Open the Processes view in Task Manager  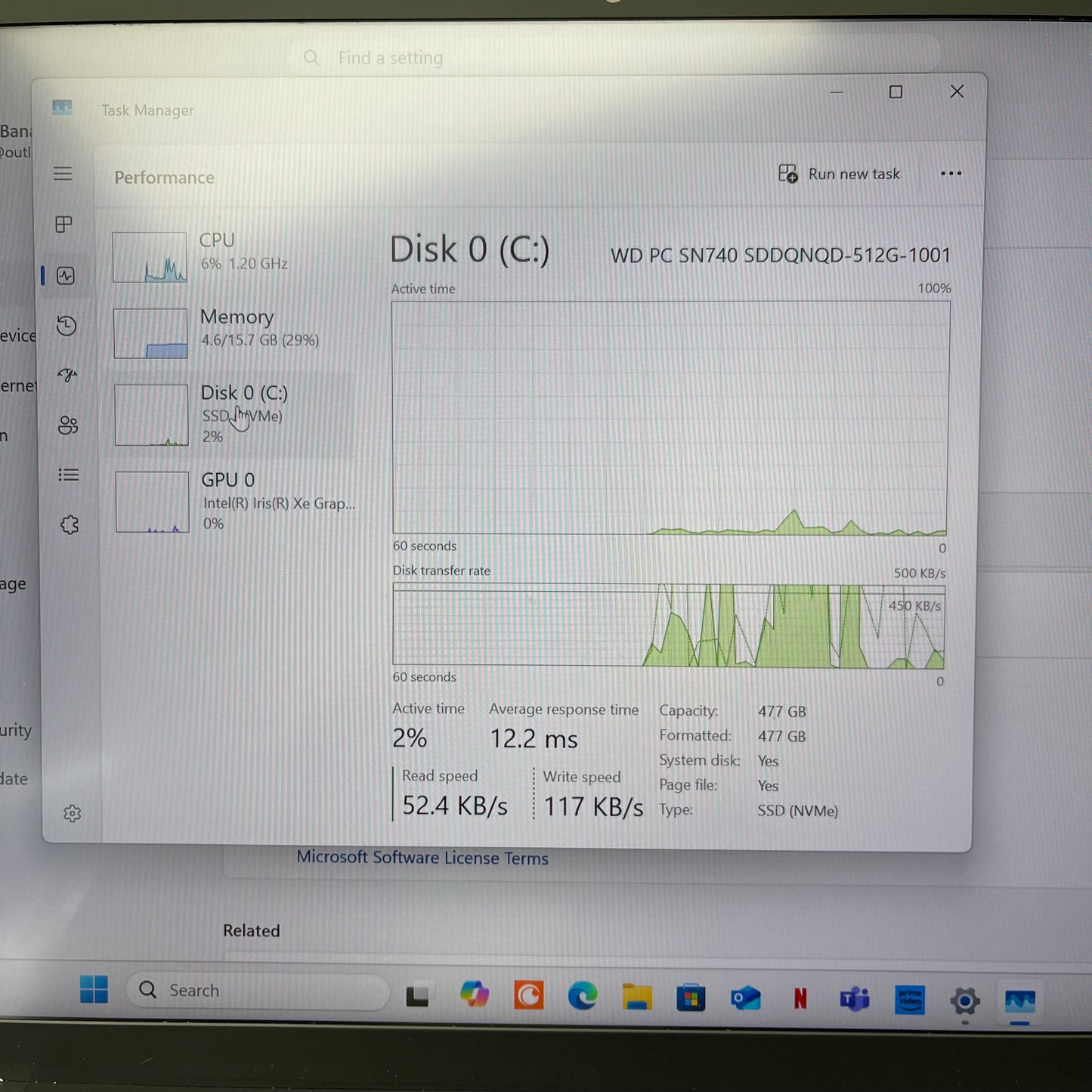[x=63, y=224]
